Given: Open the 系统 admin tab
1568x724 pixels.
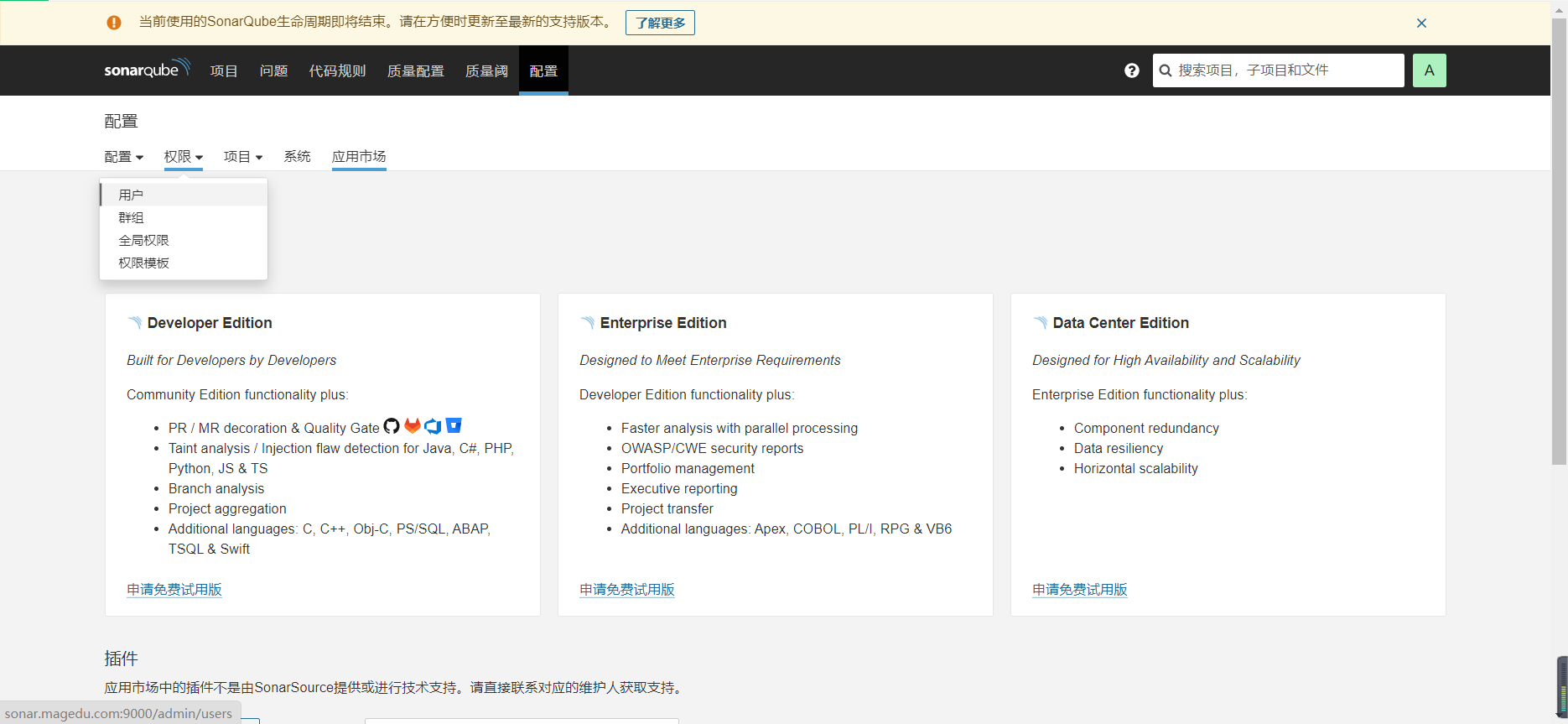Looking at the screenshot, I should [297, 157].
